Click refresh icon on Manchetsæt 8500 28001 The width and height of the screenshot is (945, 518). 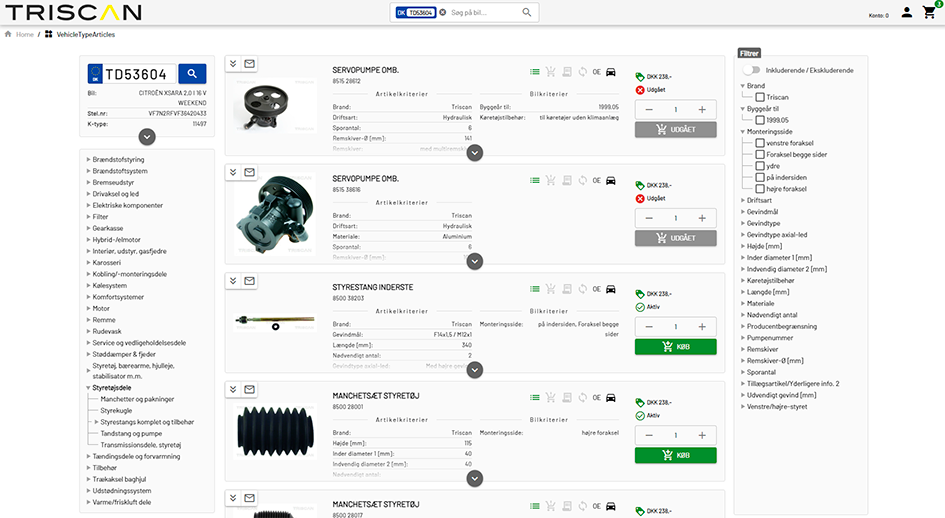pyautogui.click(x=582, y=397)
